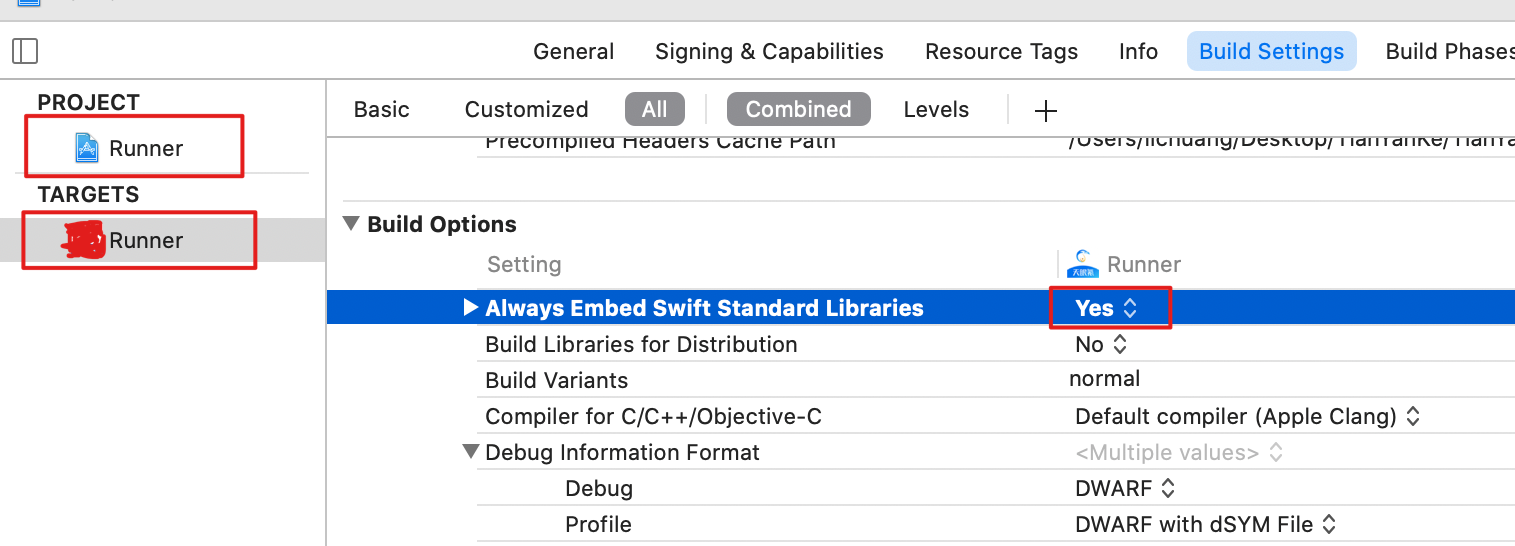
Task: Open the Signing & Capabilities tab
Action: coord(769,51)
